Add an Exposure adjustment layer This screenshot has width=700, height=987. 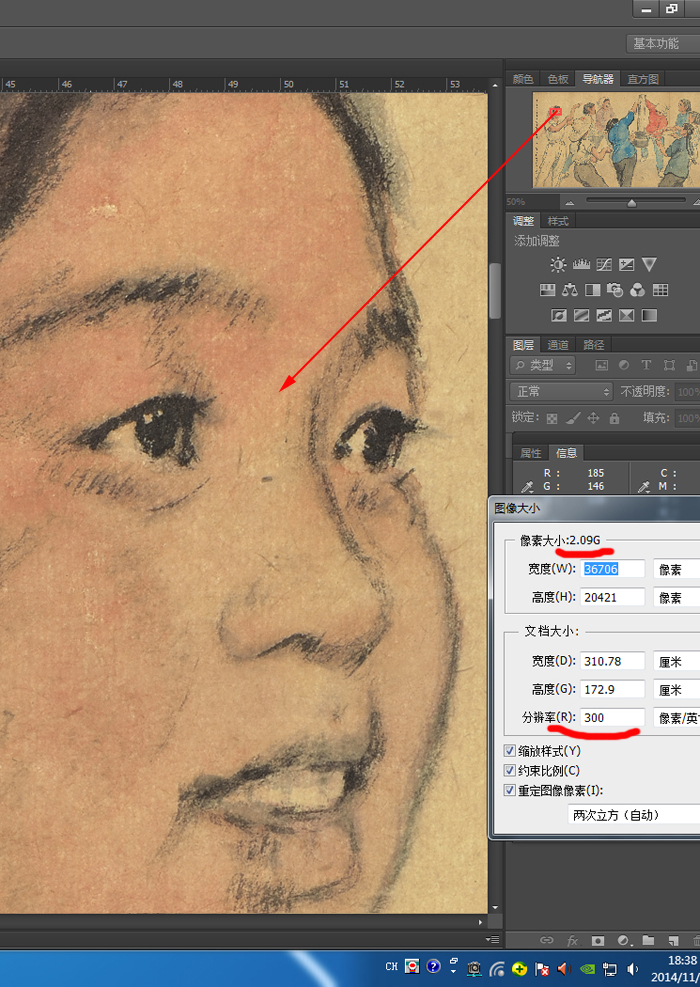(x=626, y=264)
